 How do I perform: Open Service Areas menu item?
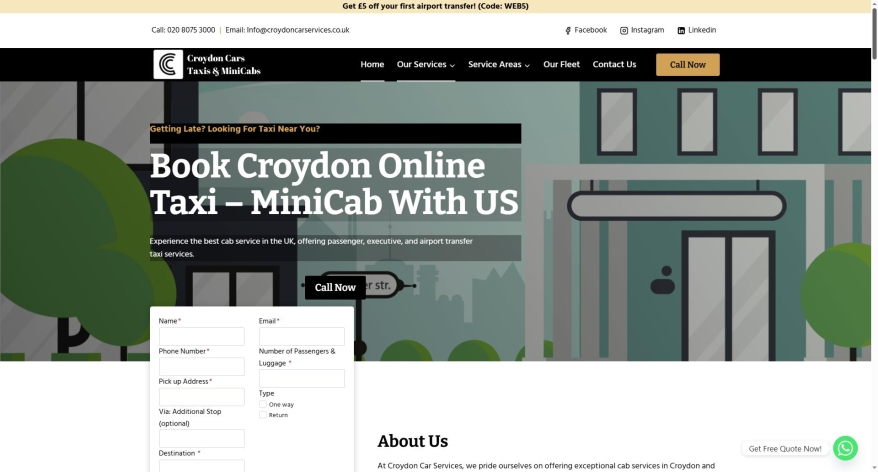coord(494,64)
